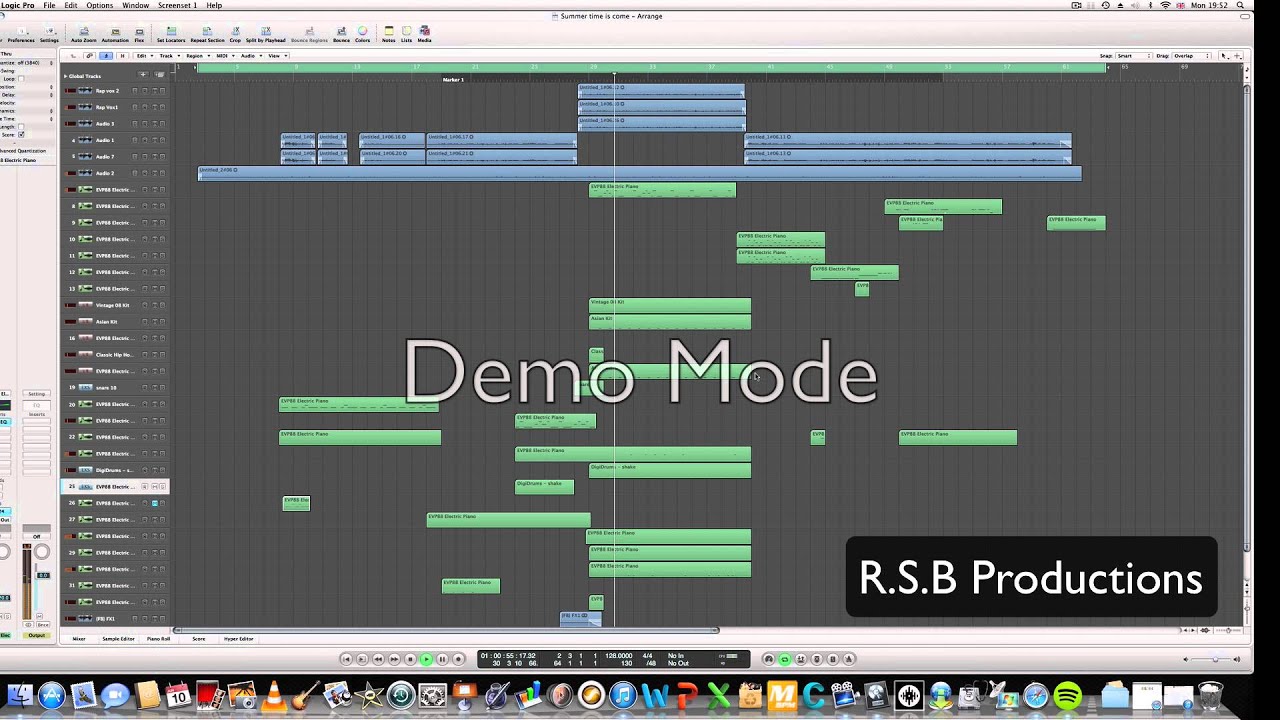The image size is (1280, 720).
Task: Select the Crop toolbar icon
Action: [235, 34]
